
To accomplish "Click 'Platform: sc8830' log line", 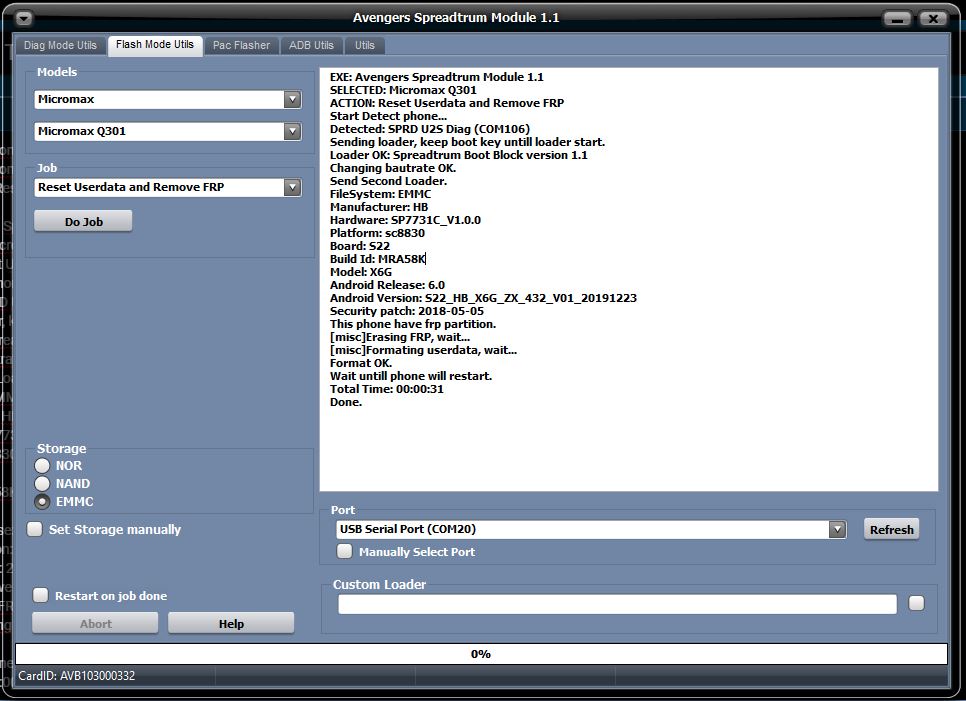I will (x=377, y=233).
